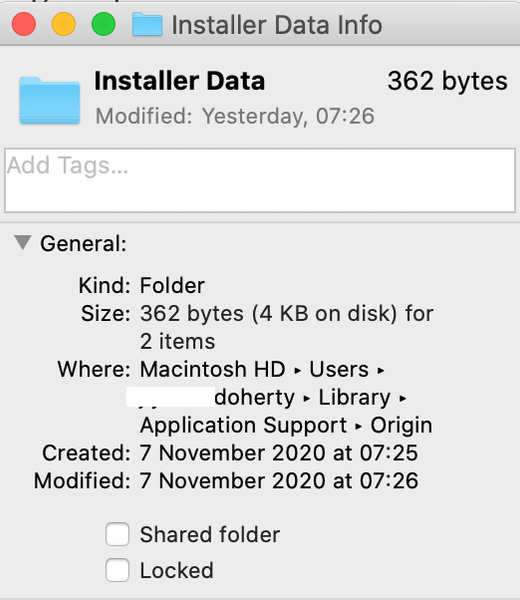Collapse the General section disclosure triangle

(23, 243)
